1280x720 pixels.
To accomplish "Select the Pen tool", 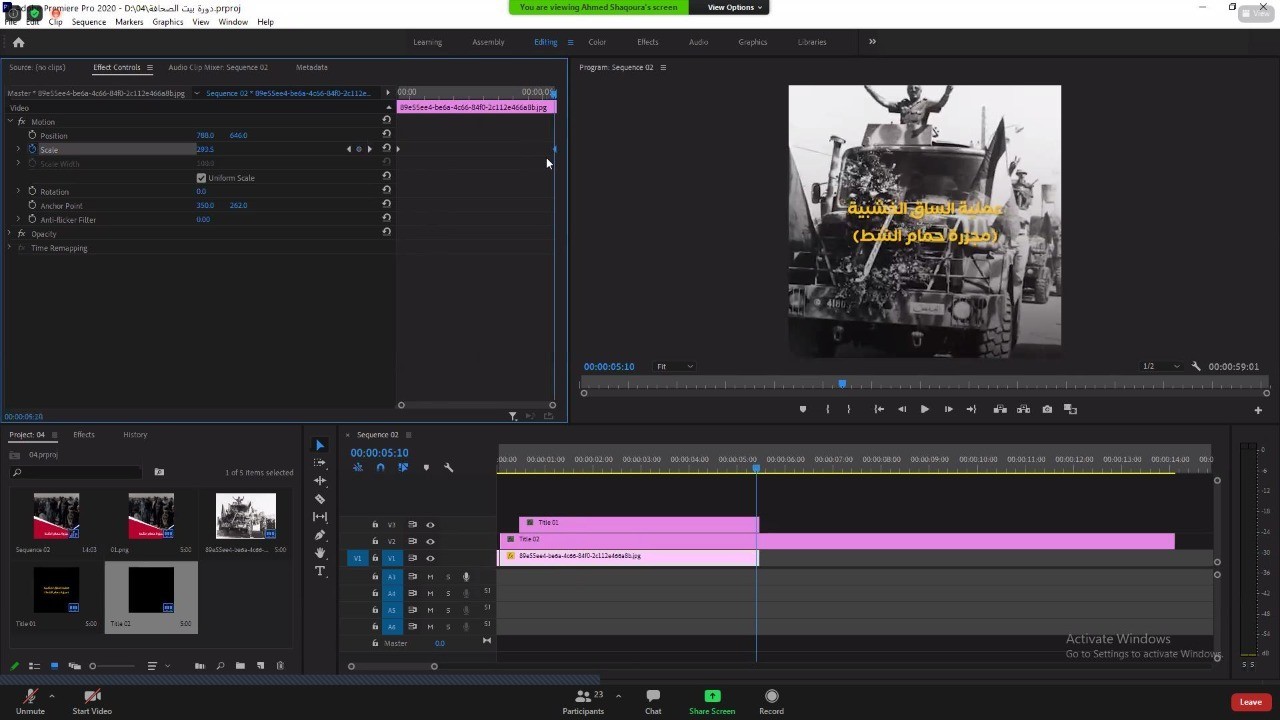I will click(x=320, y=535).
